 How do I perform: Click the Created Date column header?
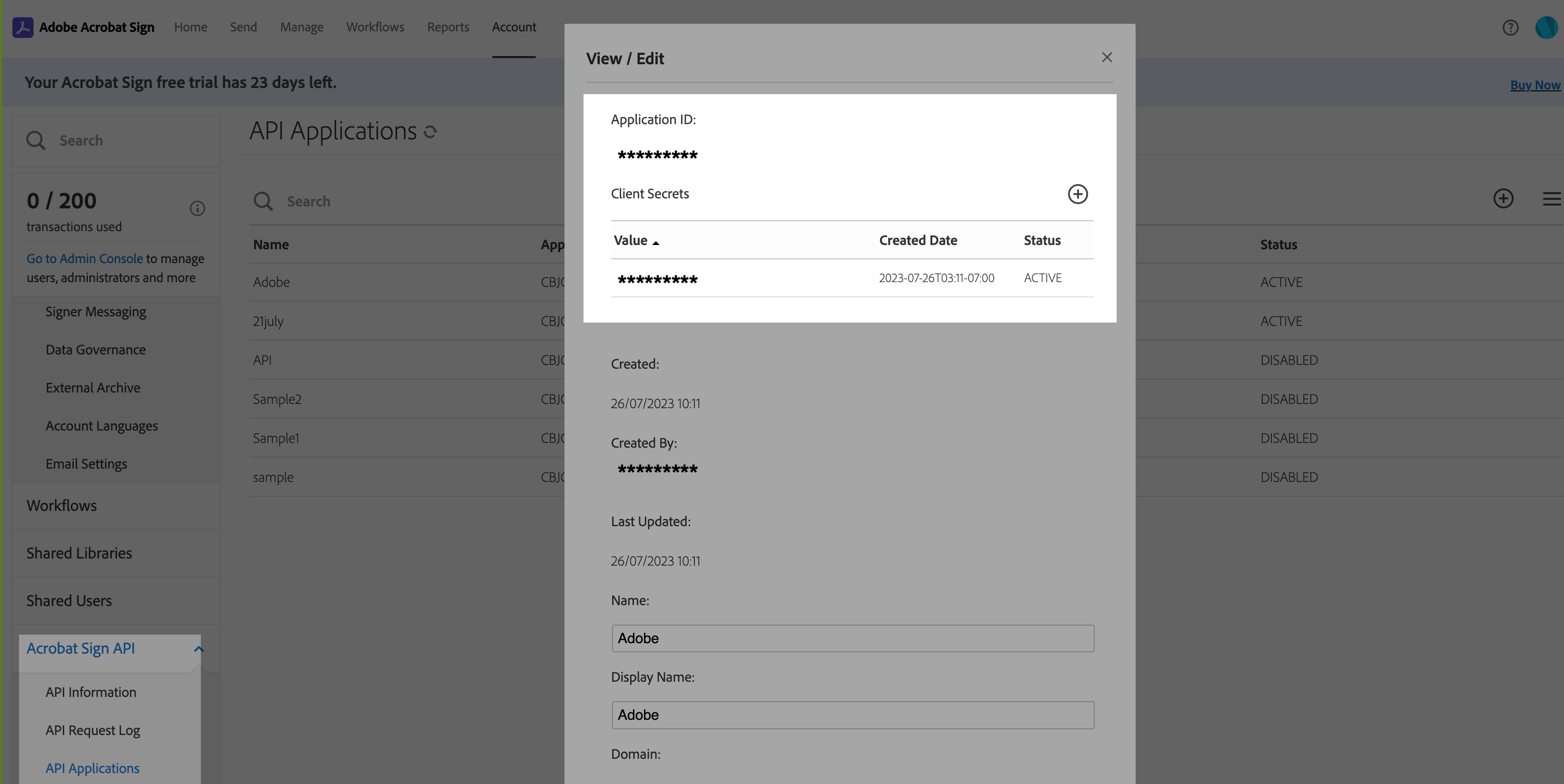(918, 240)
